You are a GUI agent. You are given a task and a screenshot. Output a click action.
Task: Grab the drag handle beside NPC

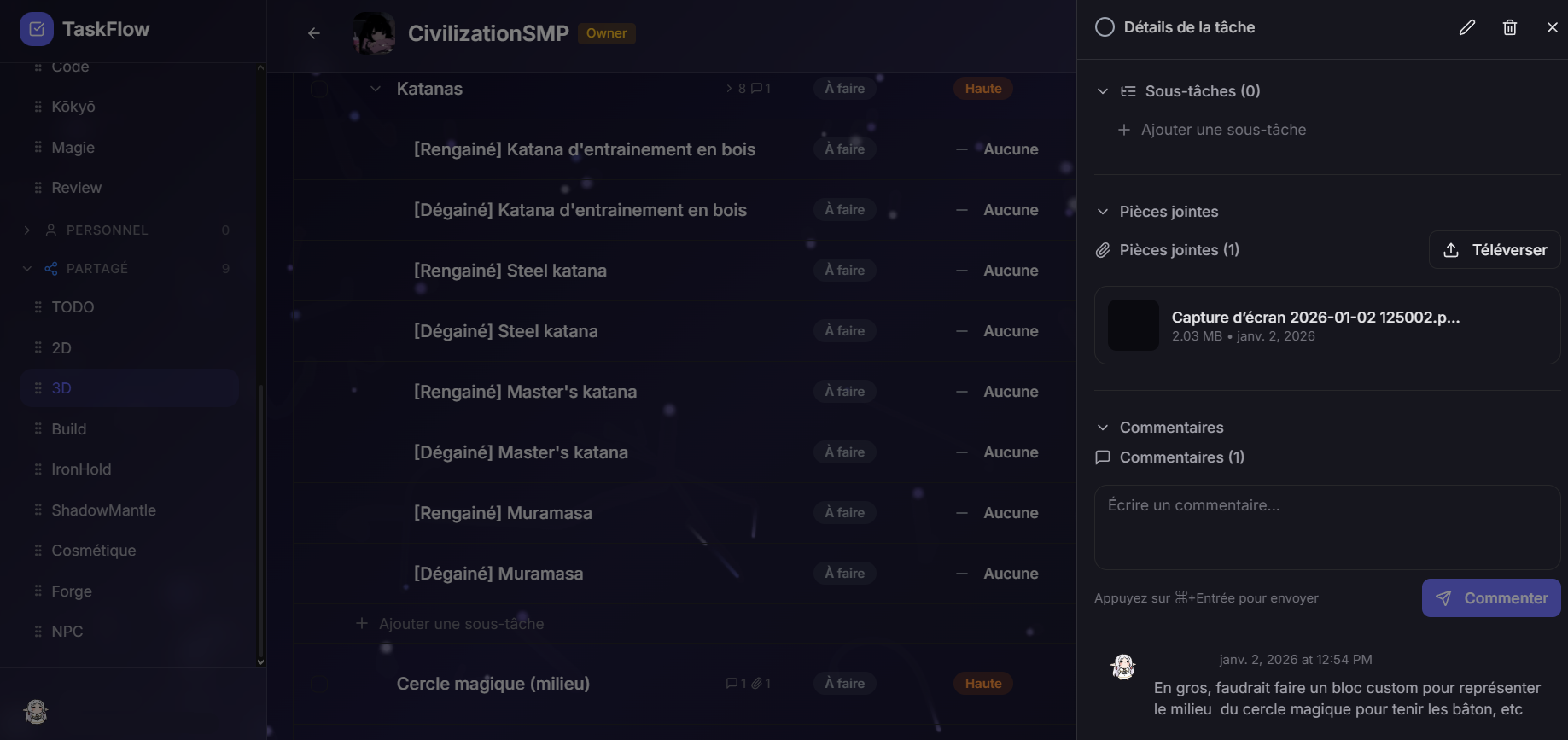coord(38,632)
